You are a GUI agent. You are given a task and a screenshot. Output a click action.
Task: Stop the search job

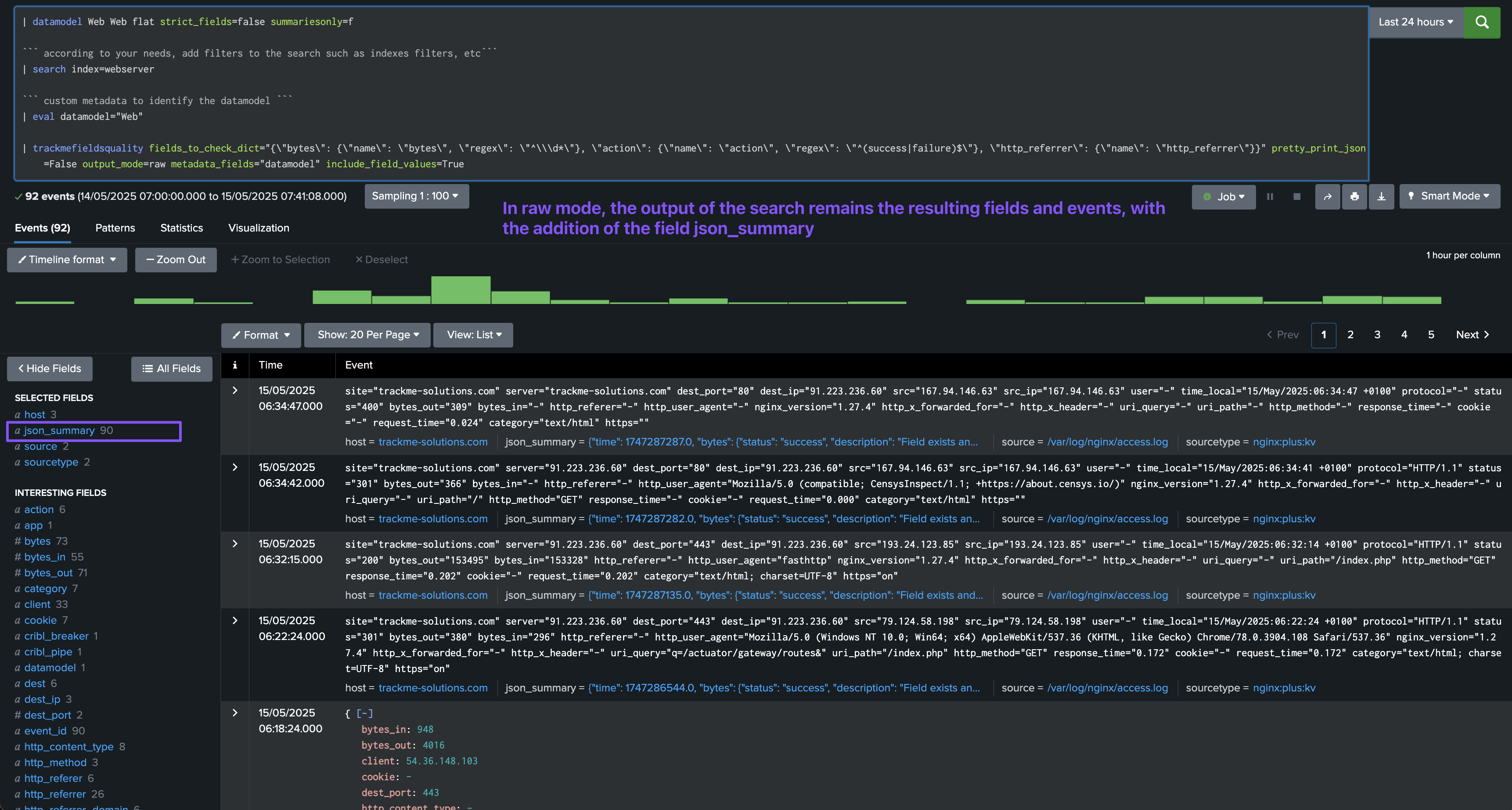click(1296, 197)
